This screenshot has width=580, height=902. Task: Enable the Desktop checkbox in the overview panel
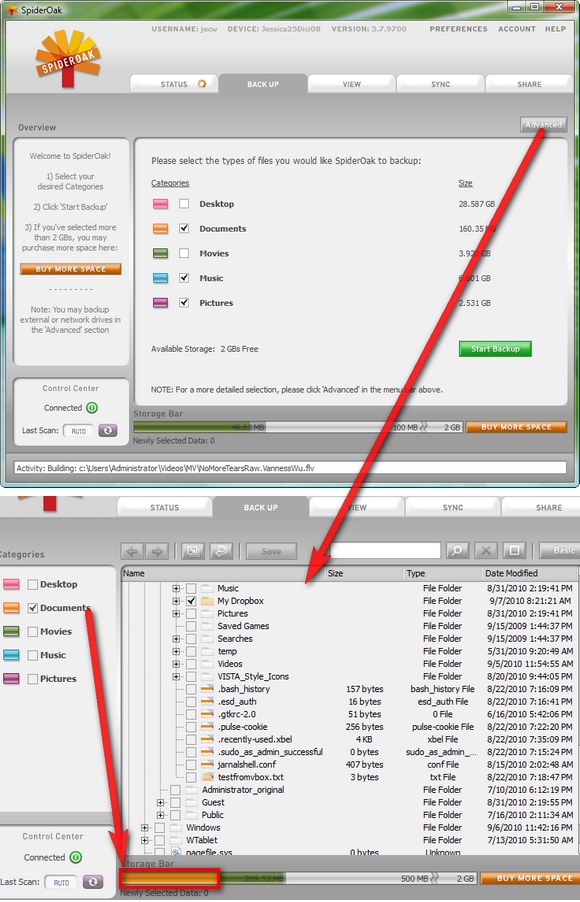click(184, 204)
